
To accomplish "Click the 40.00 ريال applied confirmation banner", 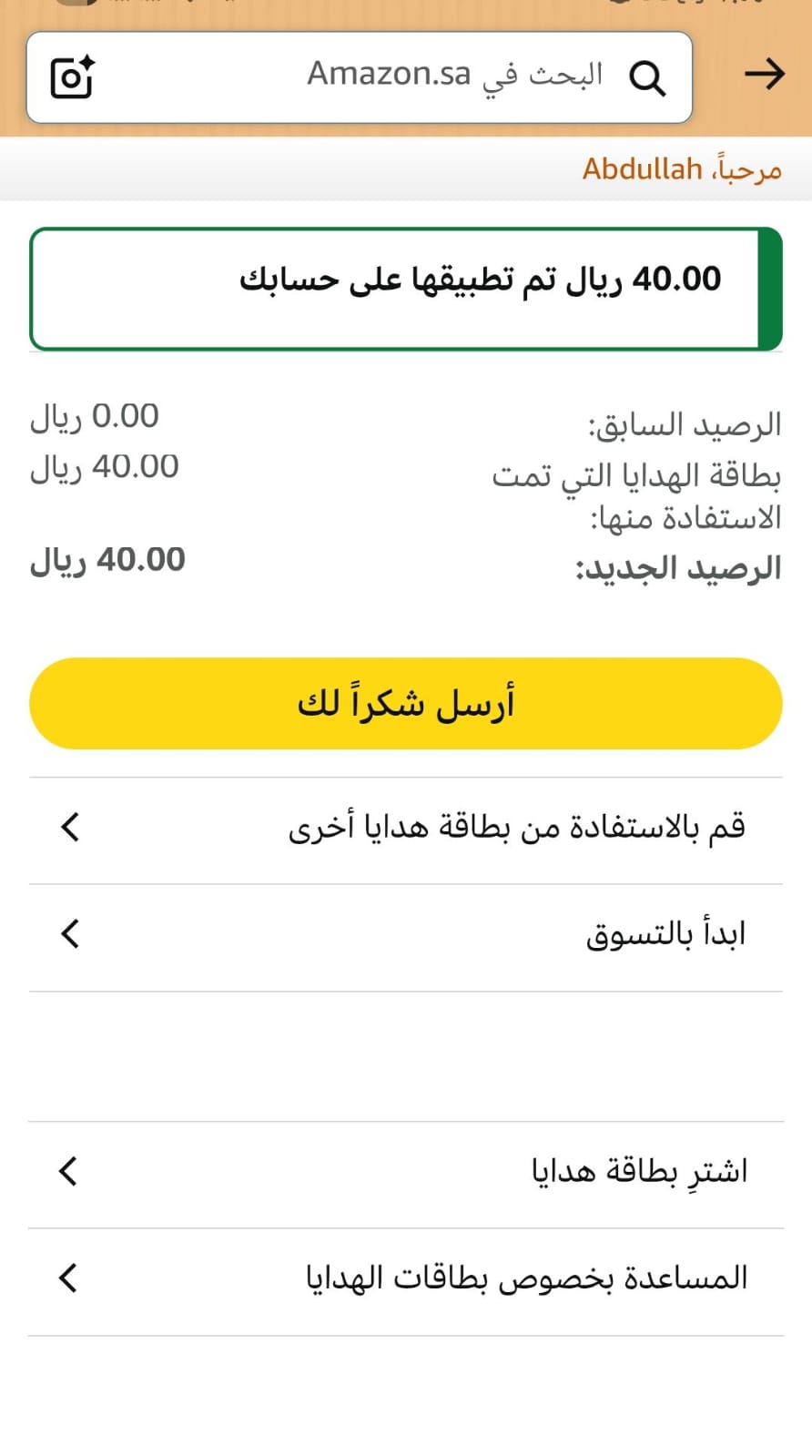I will [x=480, y=280].
